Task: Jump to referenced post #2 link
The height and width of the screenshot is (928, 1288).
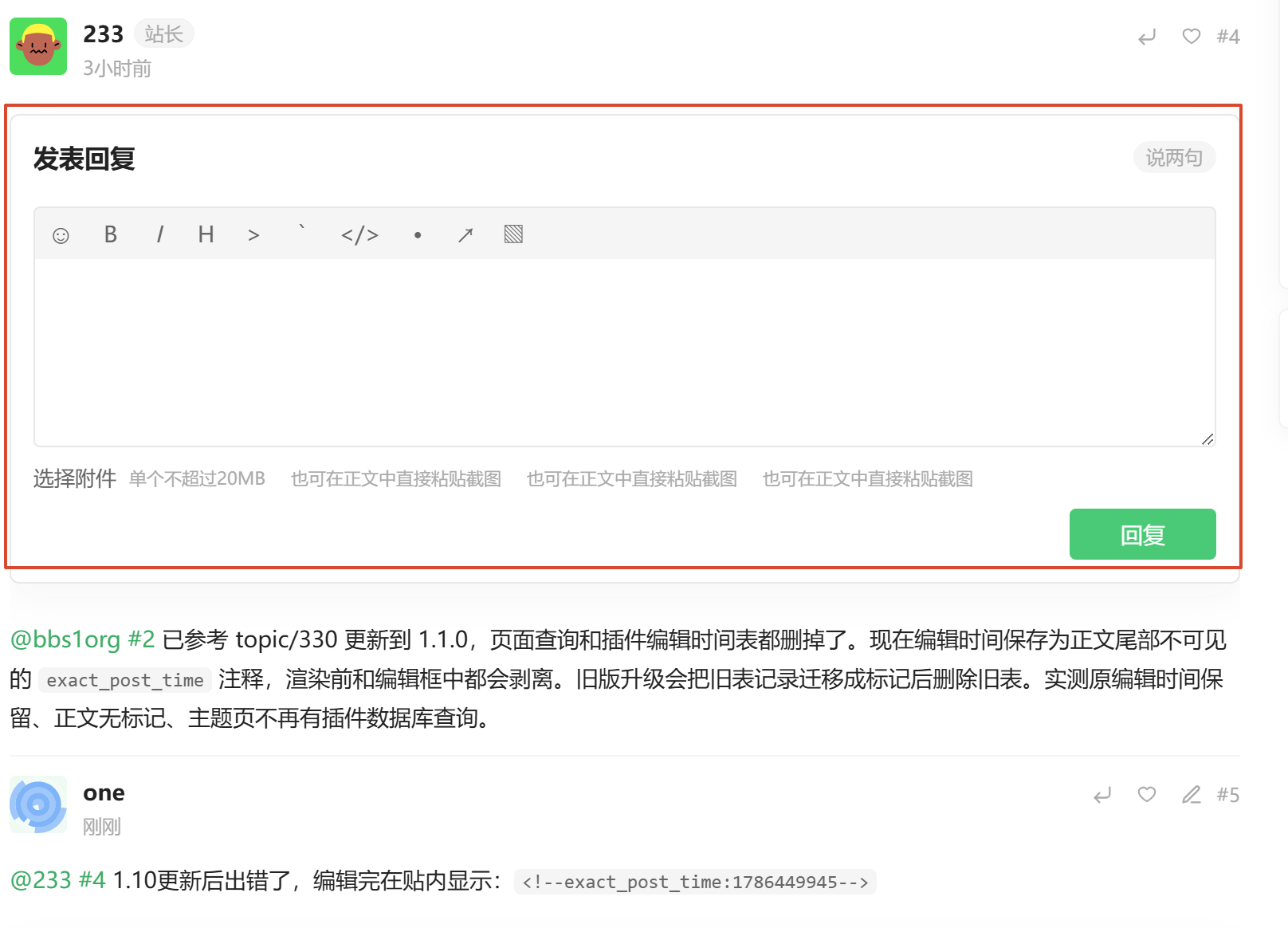Action: tap(141, 639)
